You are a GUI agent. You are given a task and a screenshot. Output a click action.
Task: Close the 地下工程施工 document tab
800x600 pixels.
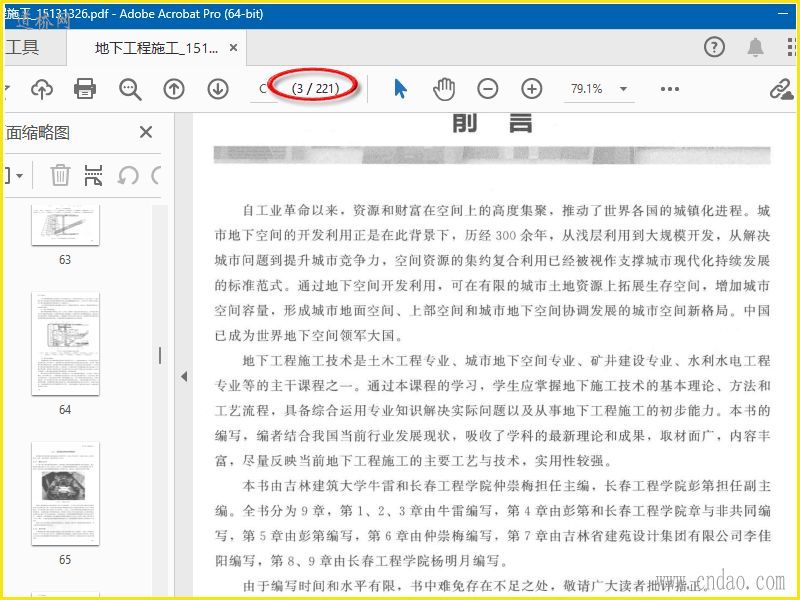tap(233, 47)
